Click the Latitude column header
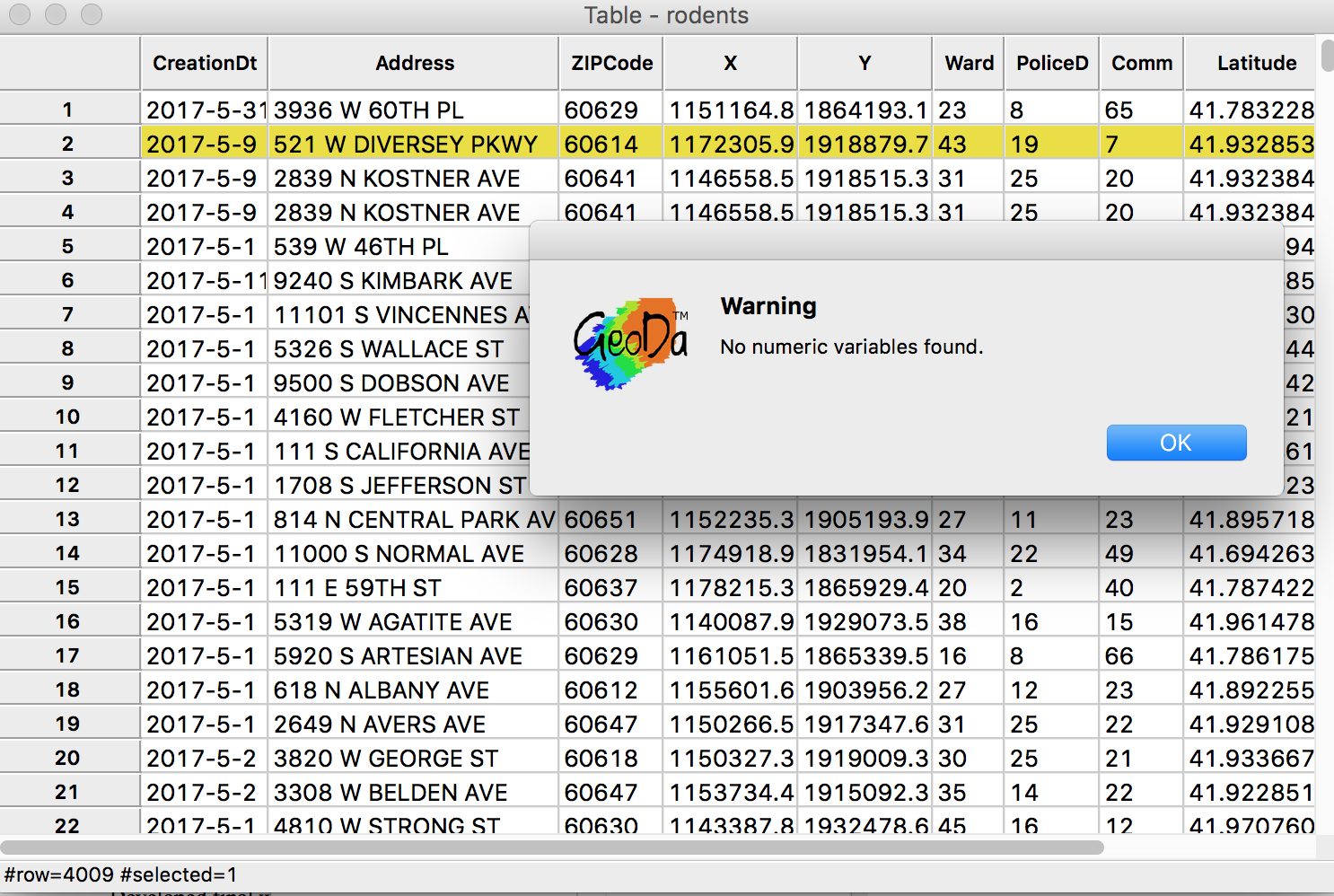The image size is (1334, 896). pyautogui.click(x=1256, y=63)
